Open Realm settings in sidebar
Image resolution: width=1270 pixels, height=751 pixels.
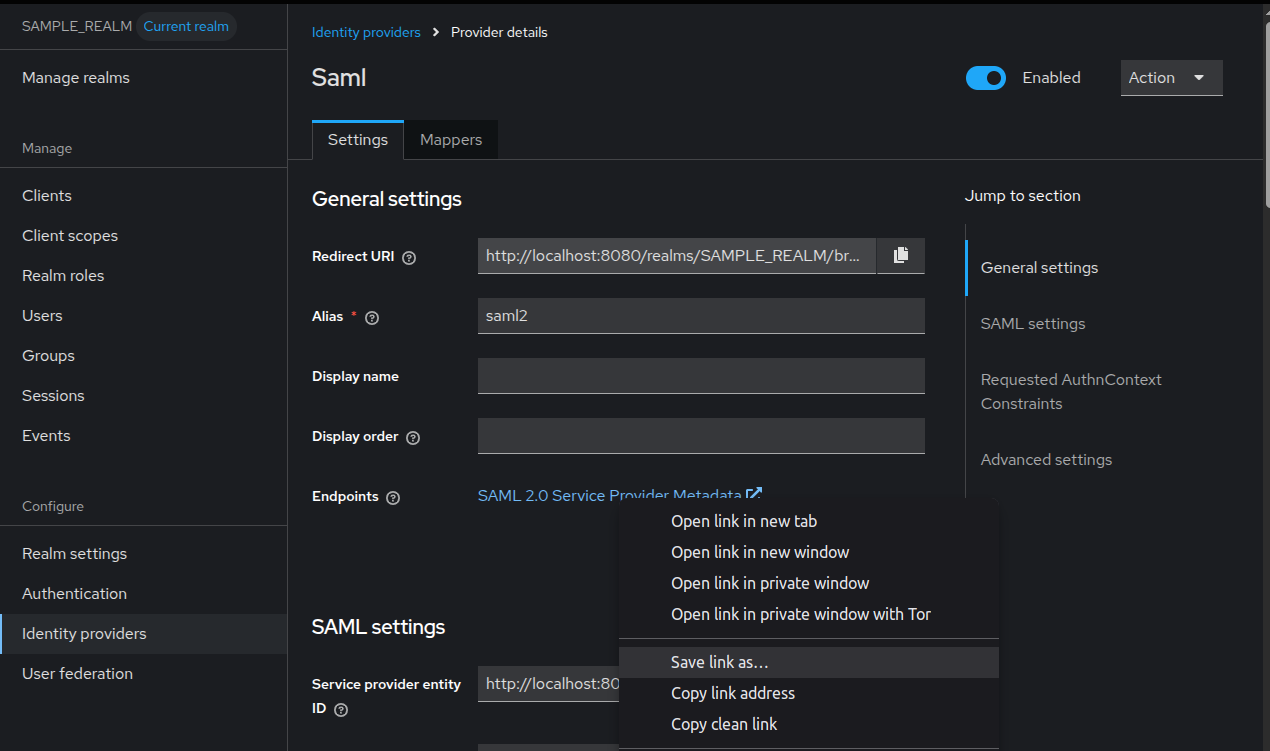pyautogui.click(x=75, y=554)
